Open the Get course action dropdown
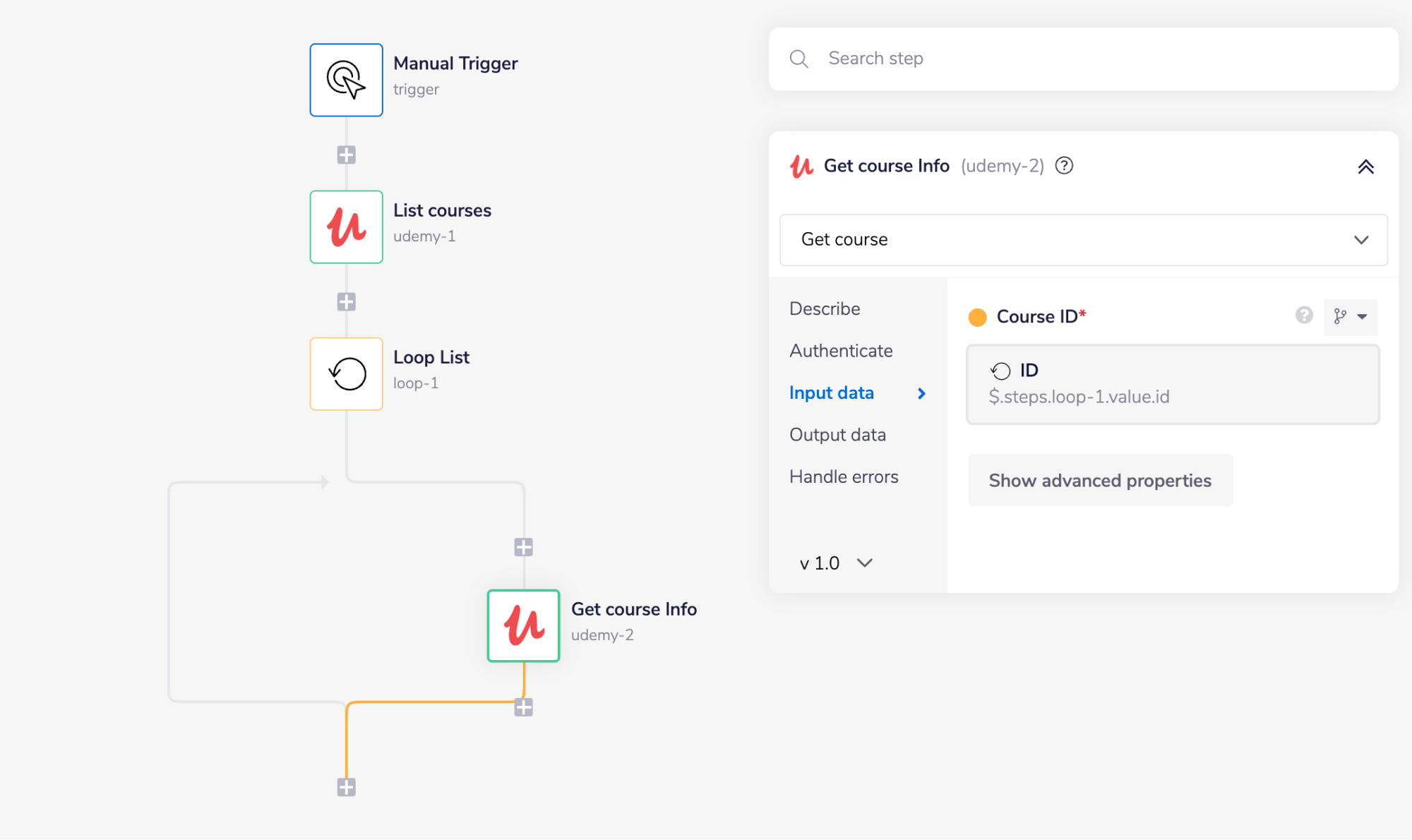The width and height of the screenshot is (1412, 840). pos(1084,240)
